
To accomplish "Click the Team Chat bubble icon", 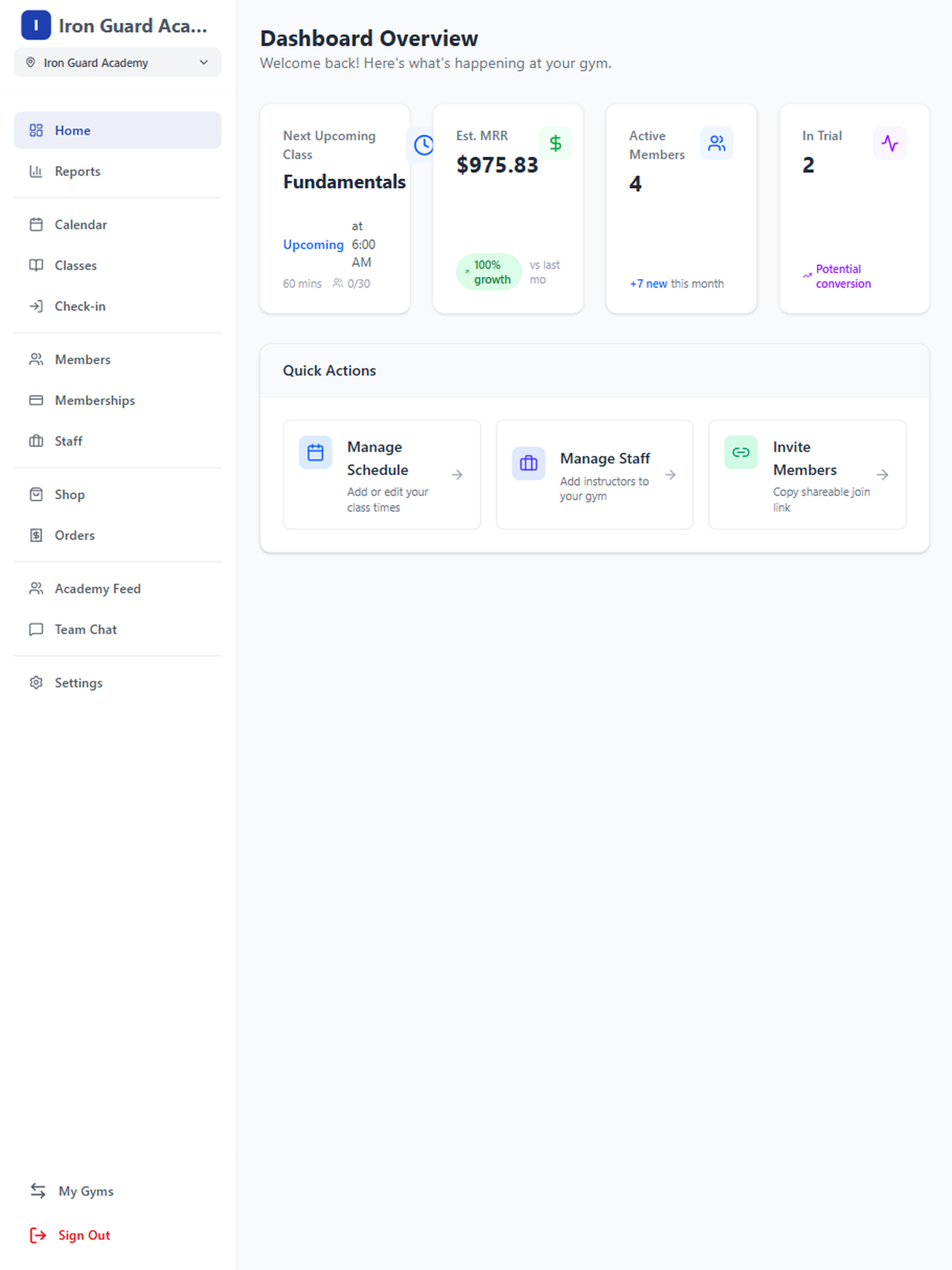I will tap(36, 629).
